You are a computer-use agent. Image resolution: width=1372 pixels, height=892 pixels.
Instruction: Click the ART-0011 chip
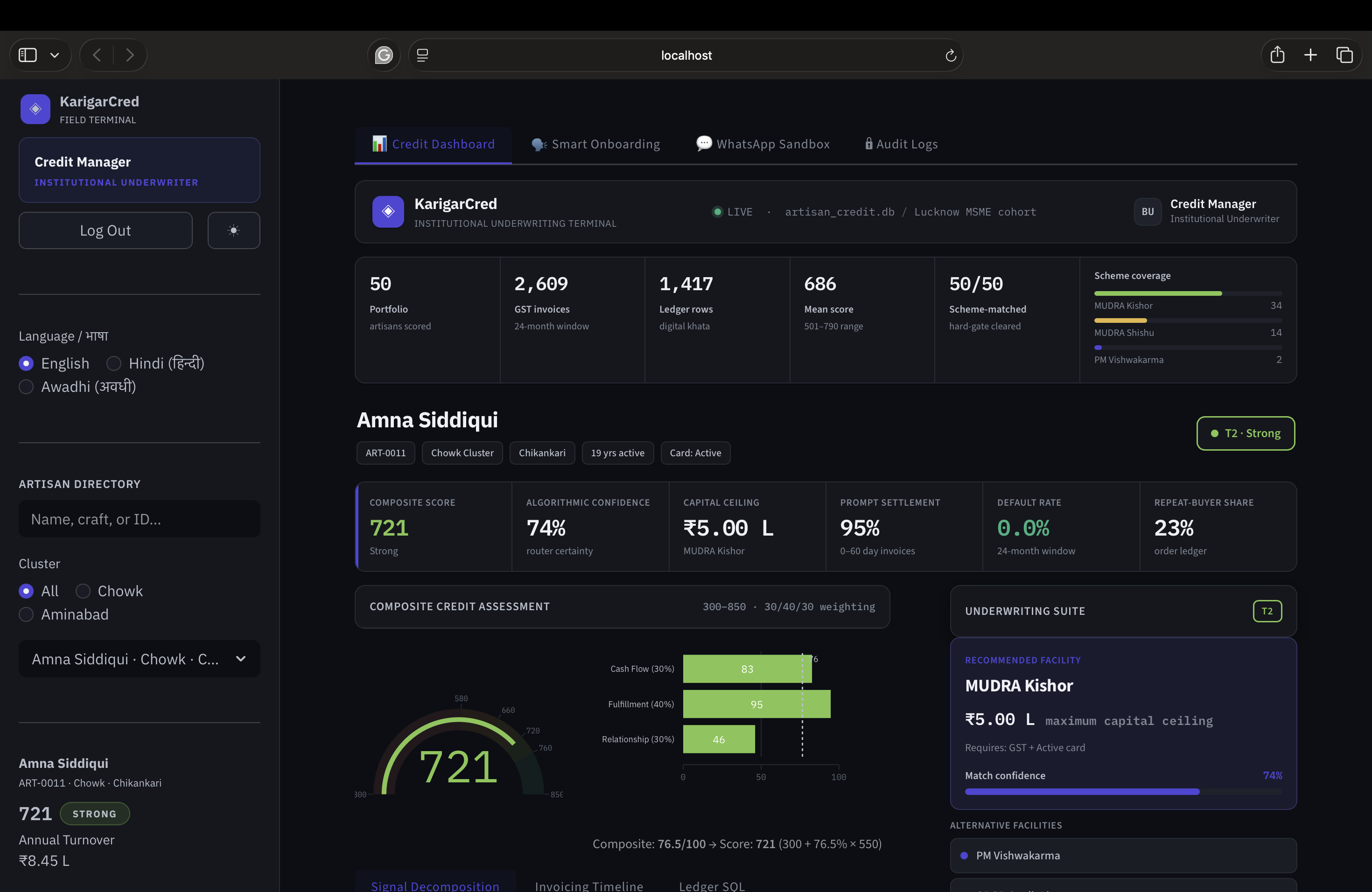pos(385,453)
